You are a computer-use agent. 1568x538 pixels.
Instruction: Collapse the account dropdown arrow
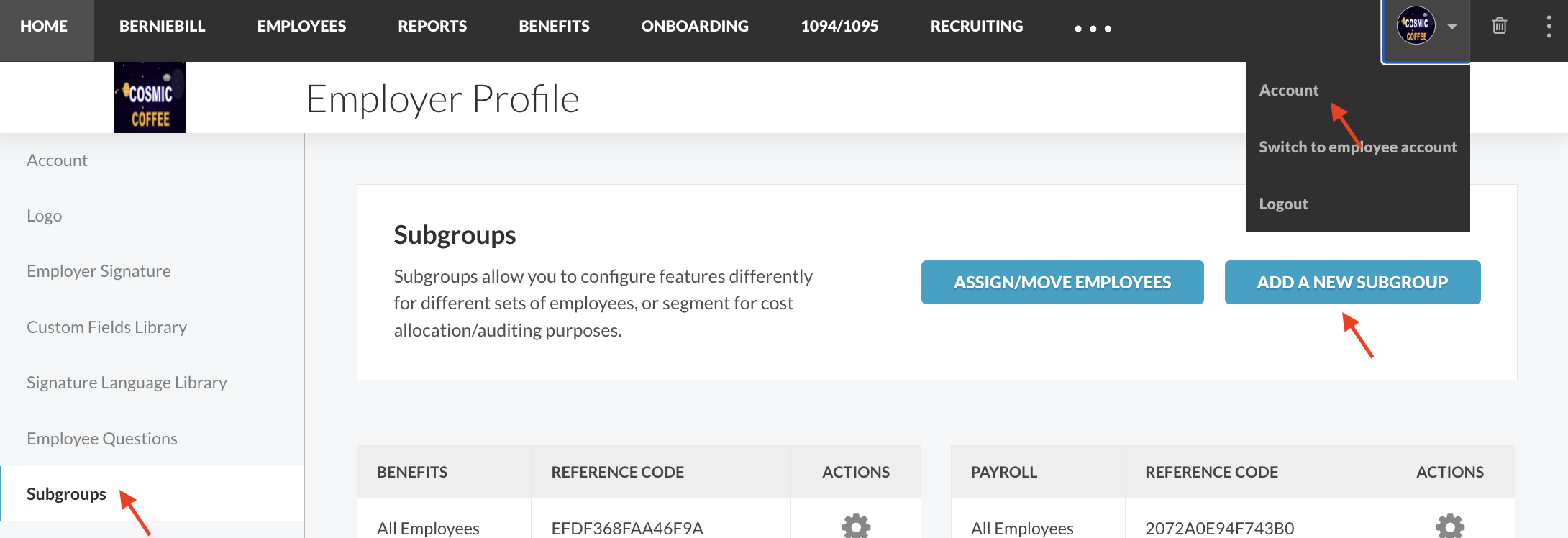(x=1452, y=27)
